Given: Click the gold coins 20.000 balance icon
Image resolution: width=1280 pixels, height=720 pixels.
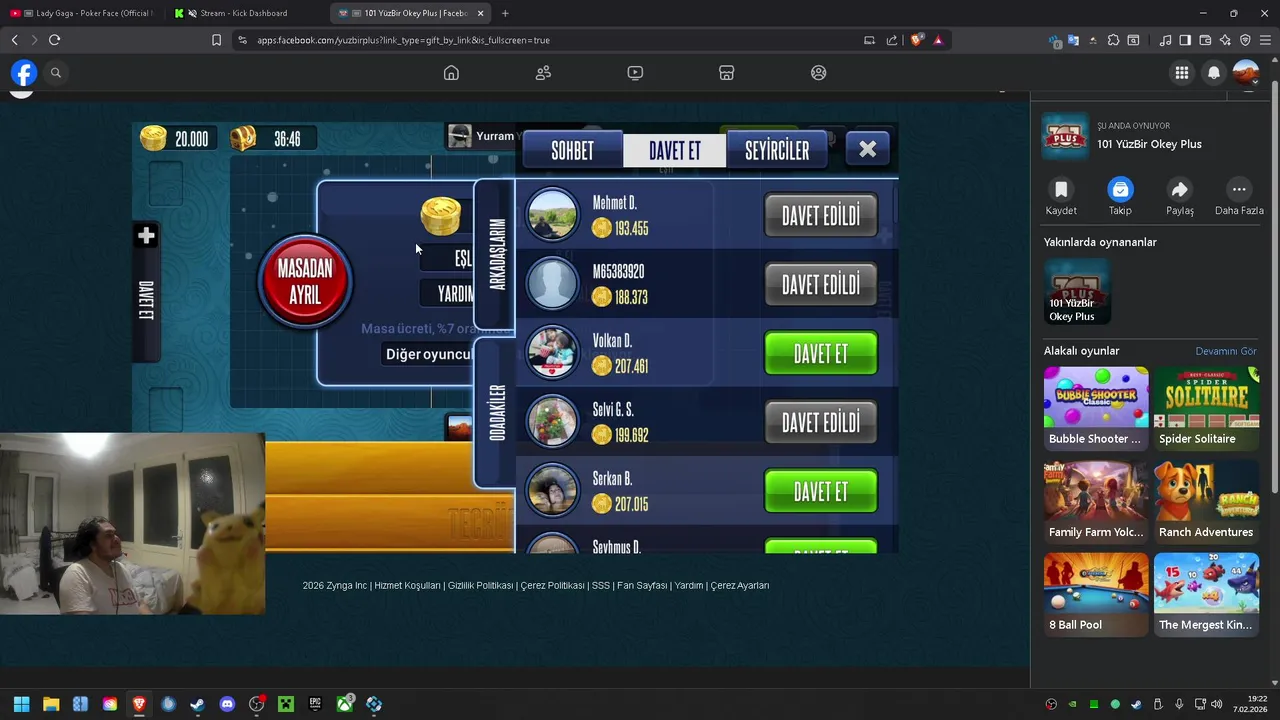Looking at the screenshot, I should point(153,139).
